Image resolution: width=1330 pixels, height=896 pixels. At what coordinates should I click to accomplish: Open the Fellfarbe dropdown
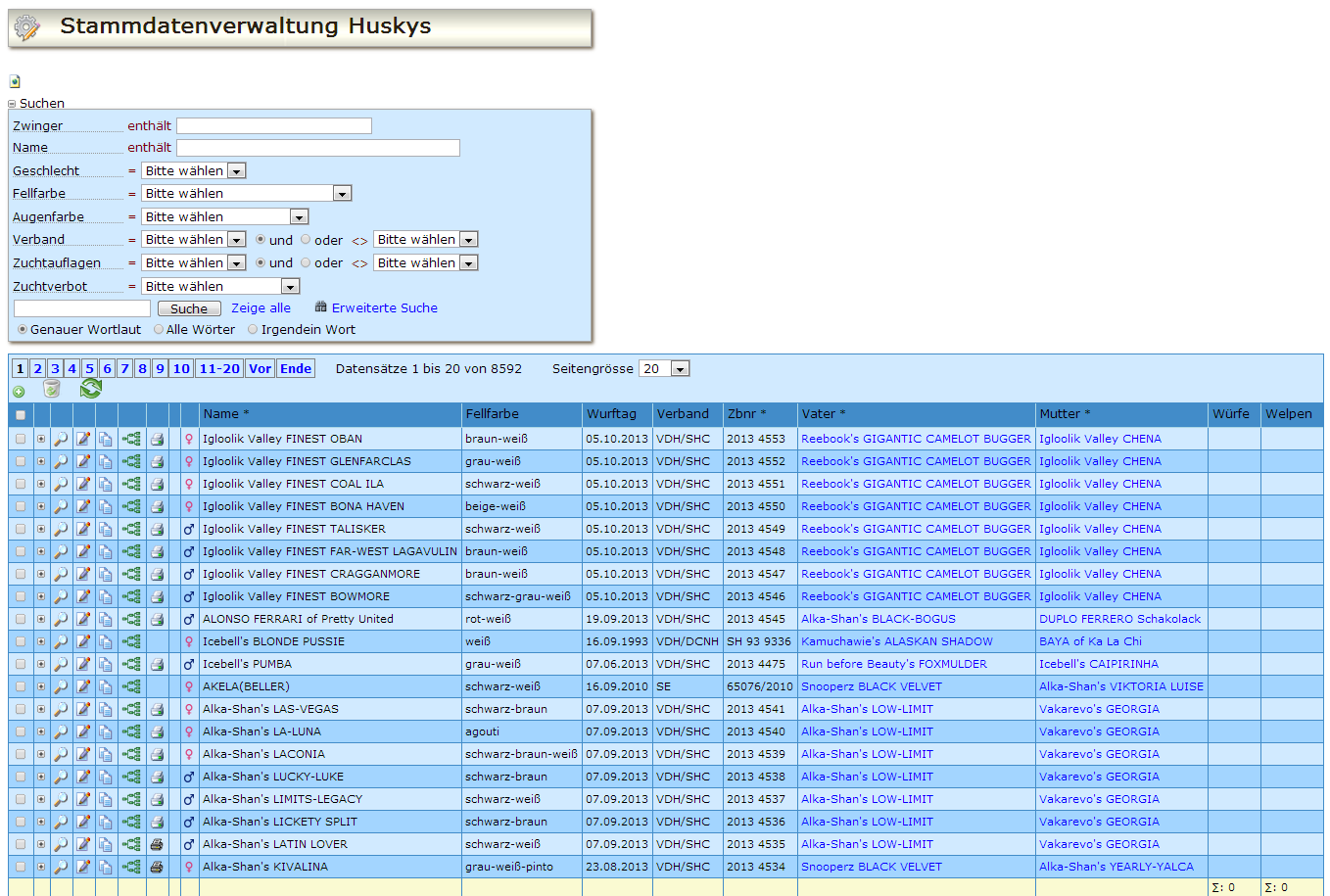pos(246,193)
